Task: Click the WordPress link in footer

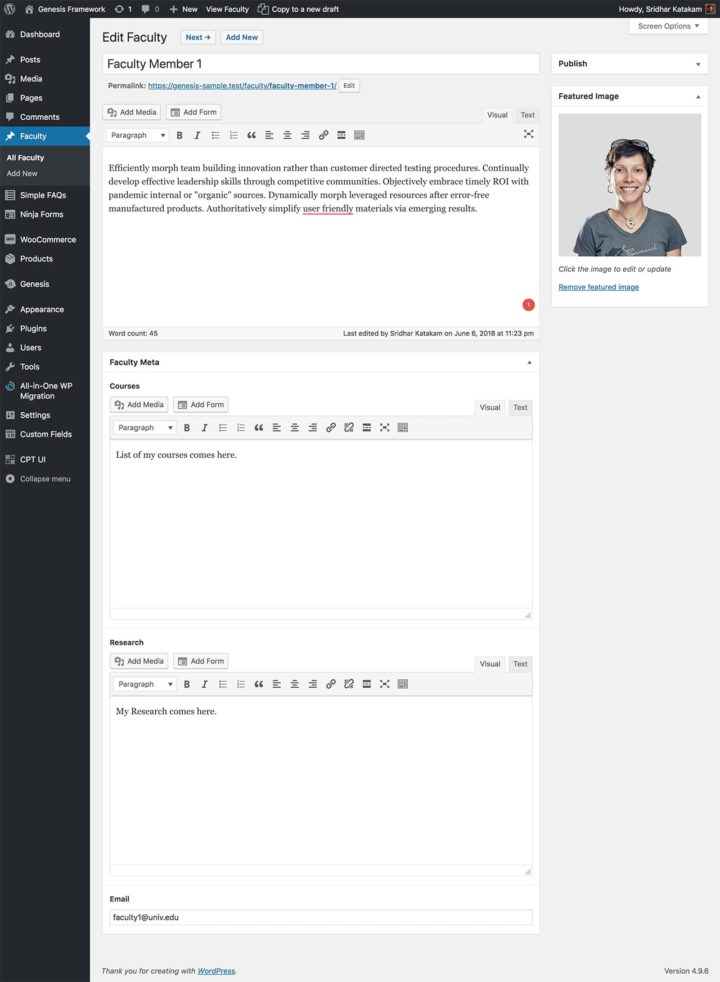Action: (217, 971)
